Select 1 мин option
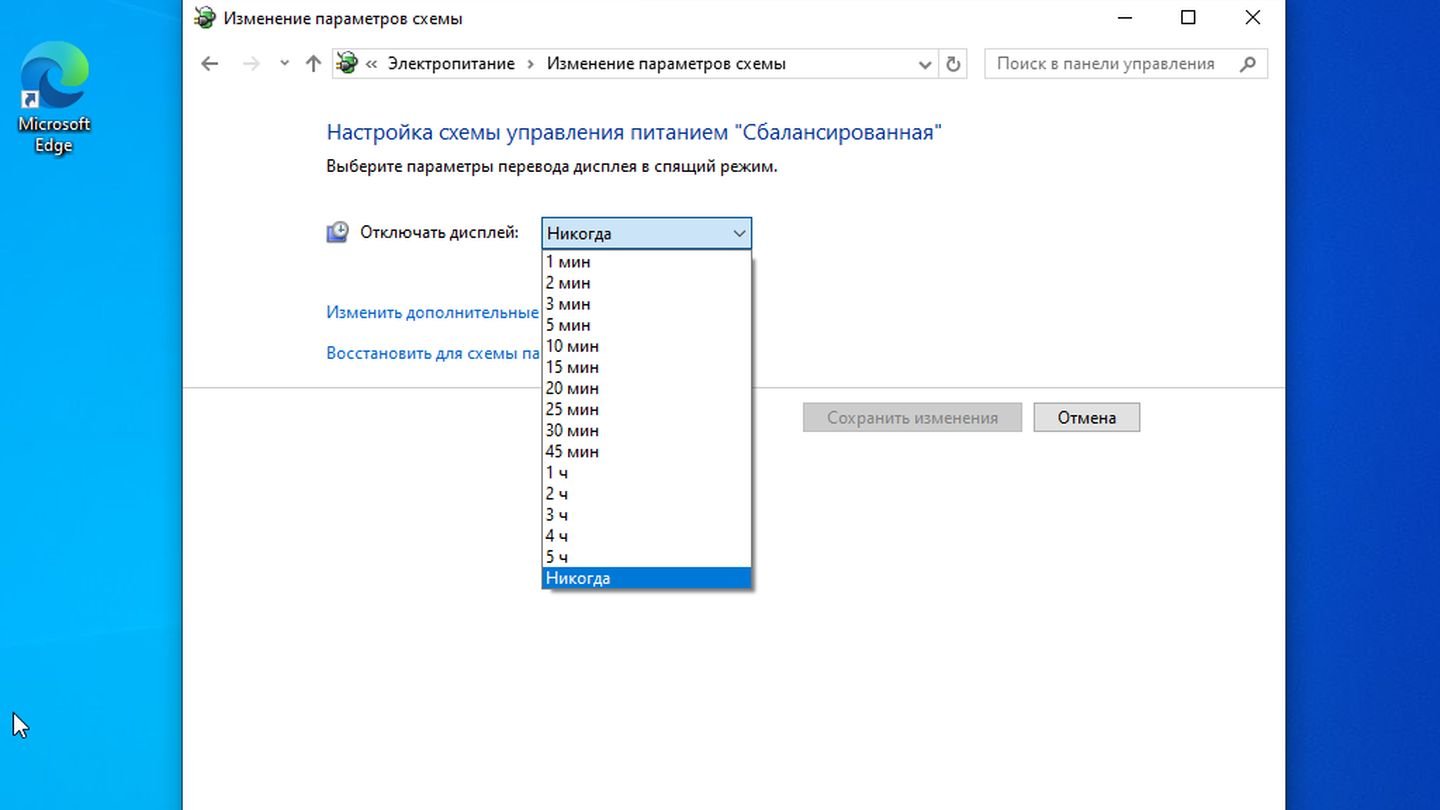 point(647,262)
